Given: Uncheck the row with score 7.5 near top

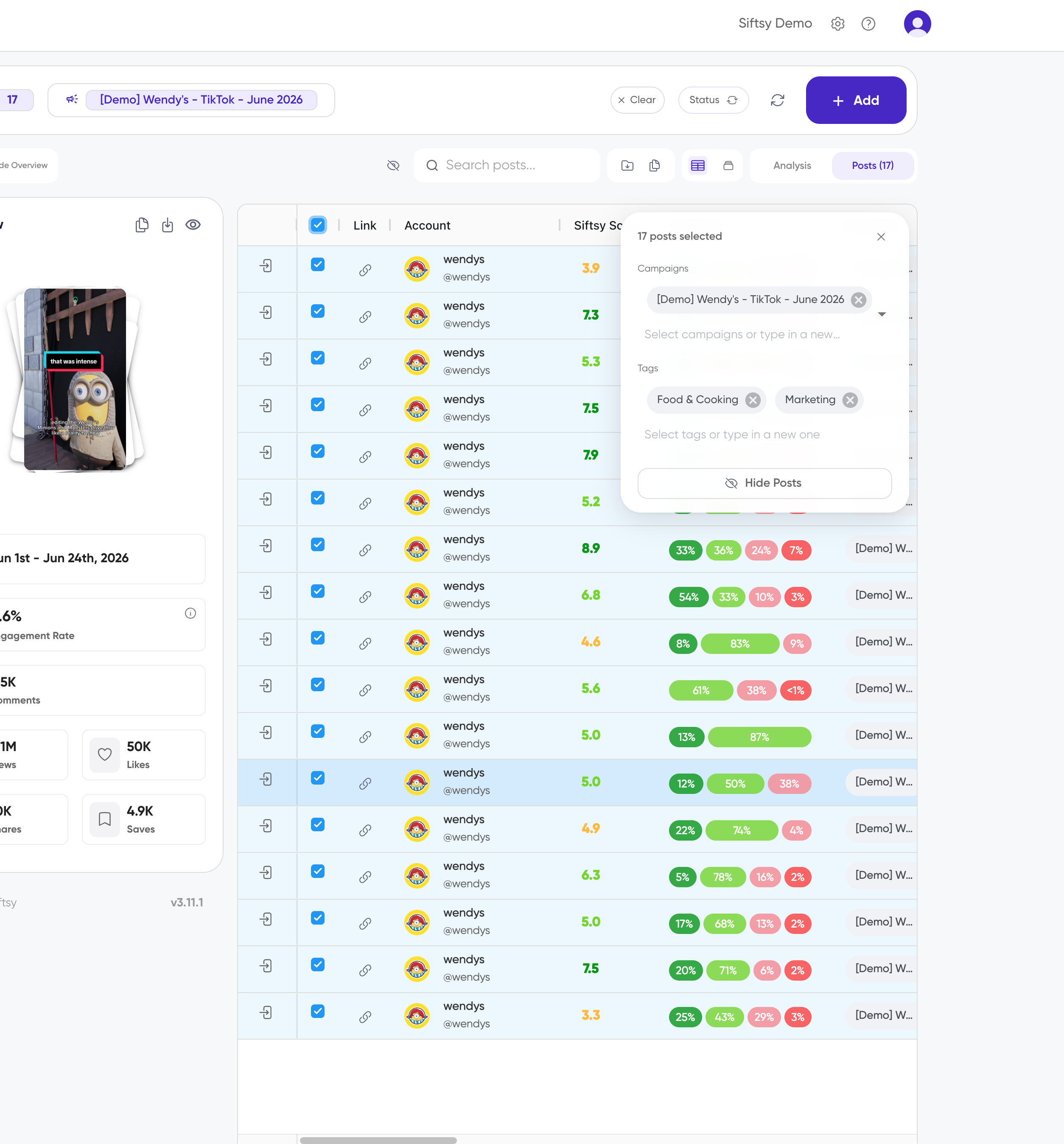Looking at the screenshot, I should pyautogui.click(x=318, y=404).
